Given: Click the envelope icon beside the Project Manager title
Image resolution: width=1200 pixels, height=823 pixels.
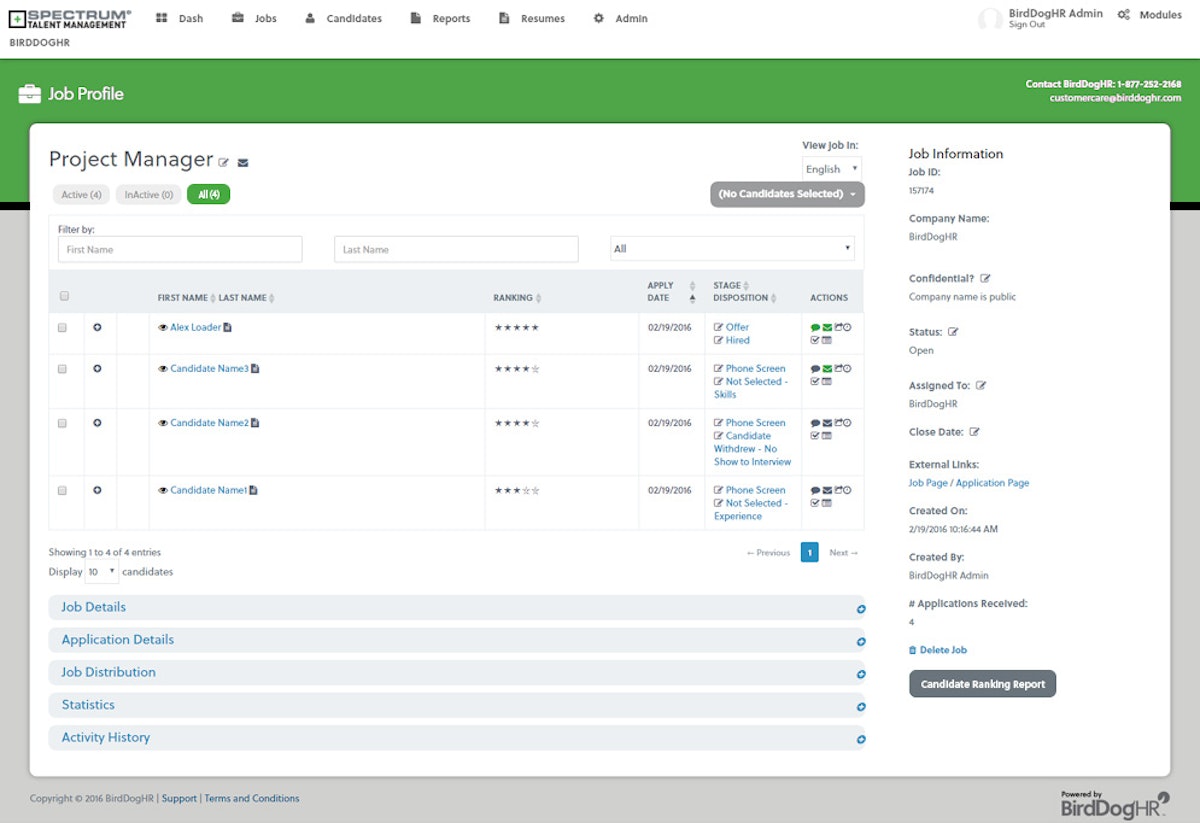Looking at the screenshot, I should 242,162.
